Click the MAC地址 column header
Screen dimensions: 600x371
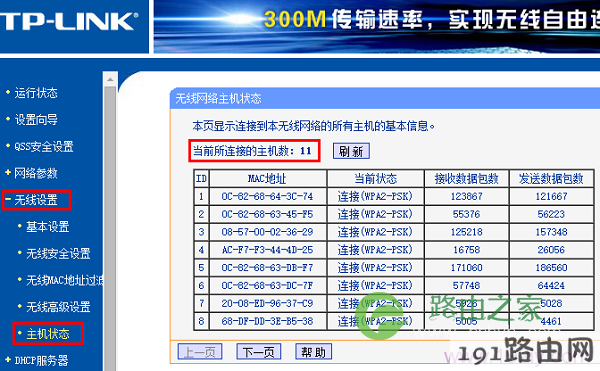tap(267, 179)
